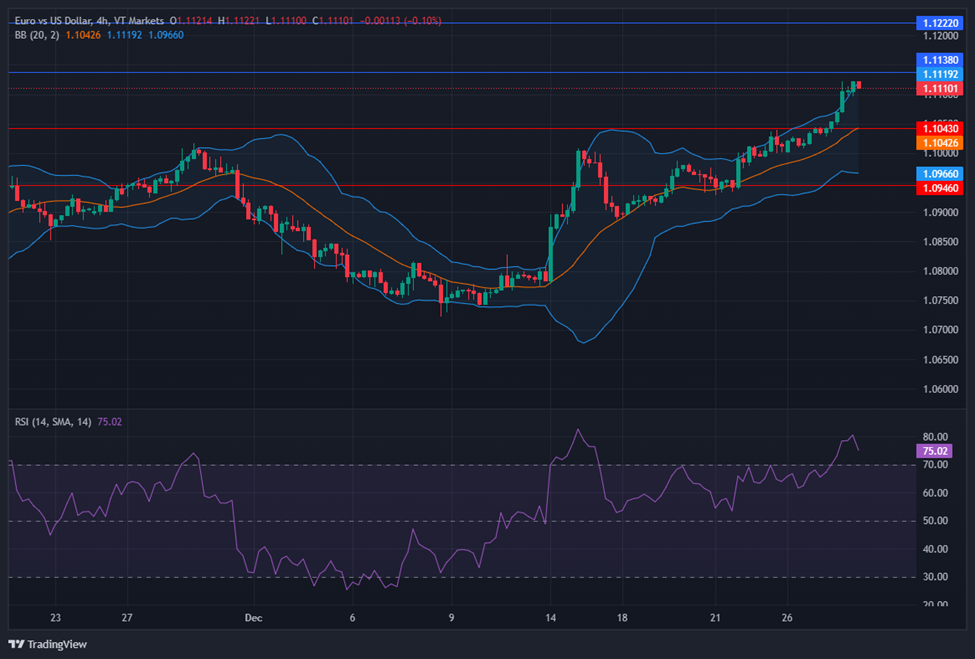
Task: Select the RSI (14, SMA, 14) indicator label
Action: (52, 422)
